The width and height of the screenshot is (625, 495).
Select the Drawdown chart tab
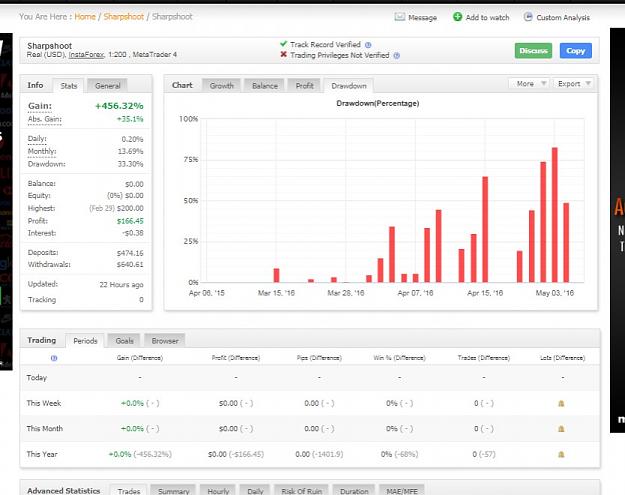pyautogui.click(x=349, y=86)
